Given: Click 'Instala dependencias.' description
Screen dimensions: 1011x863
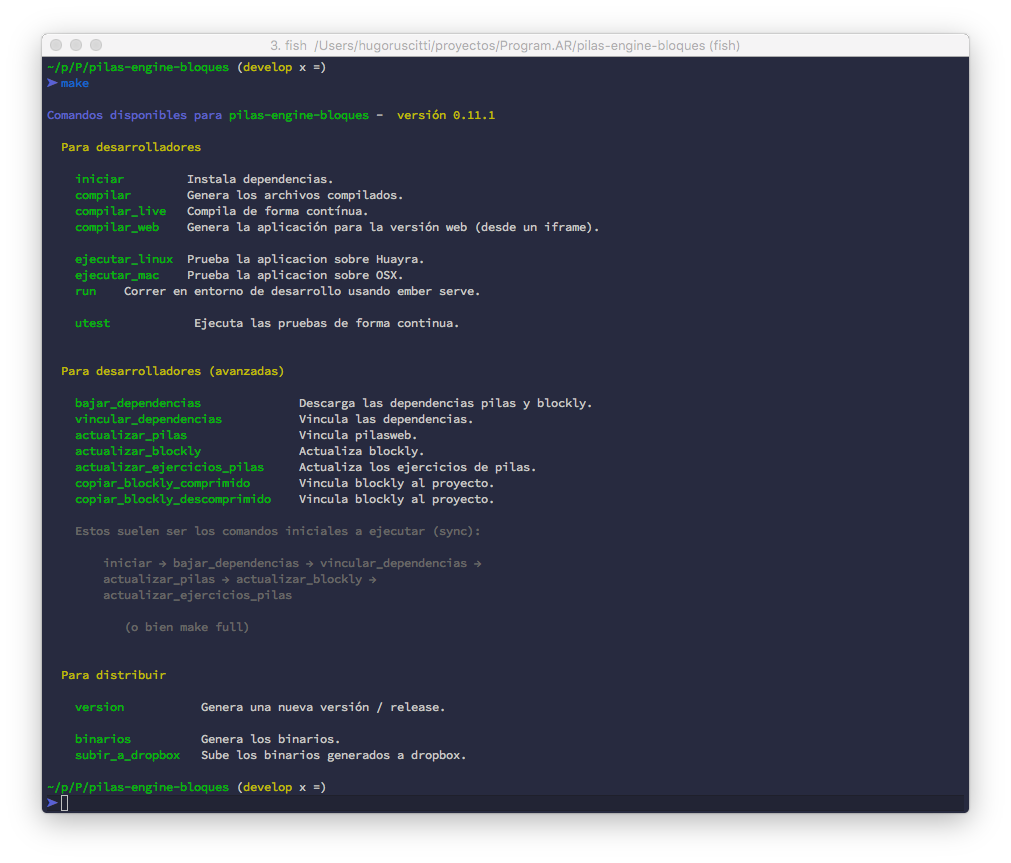Looking at the screenshot, I should 260,179.
